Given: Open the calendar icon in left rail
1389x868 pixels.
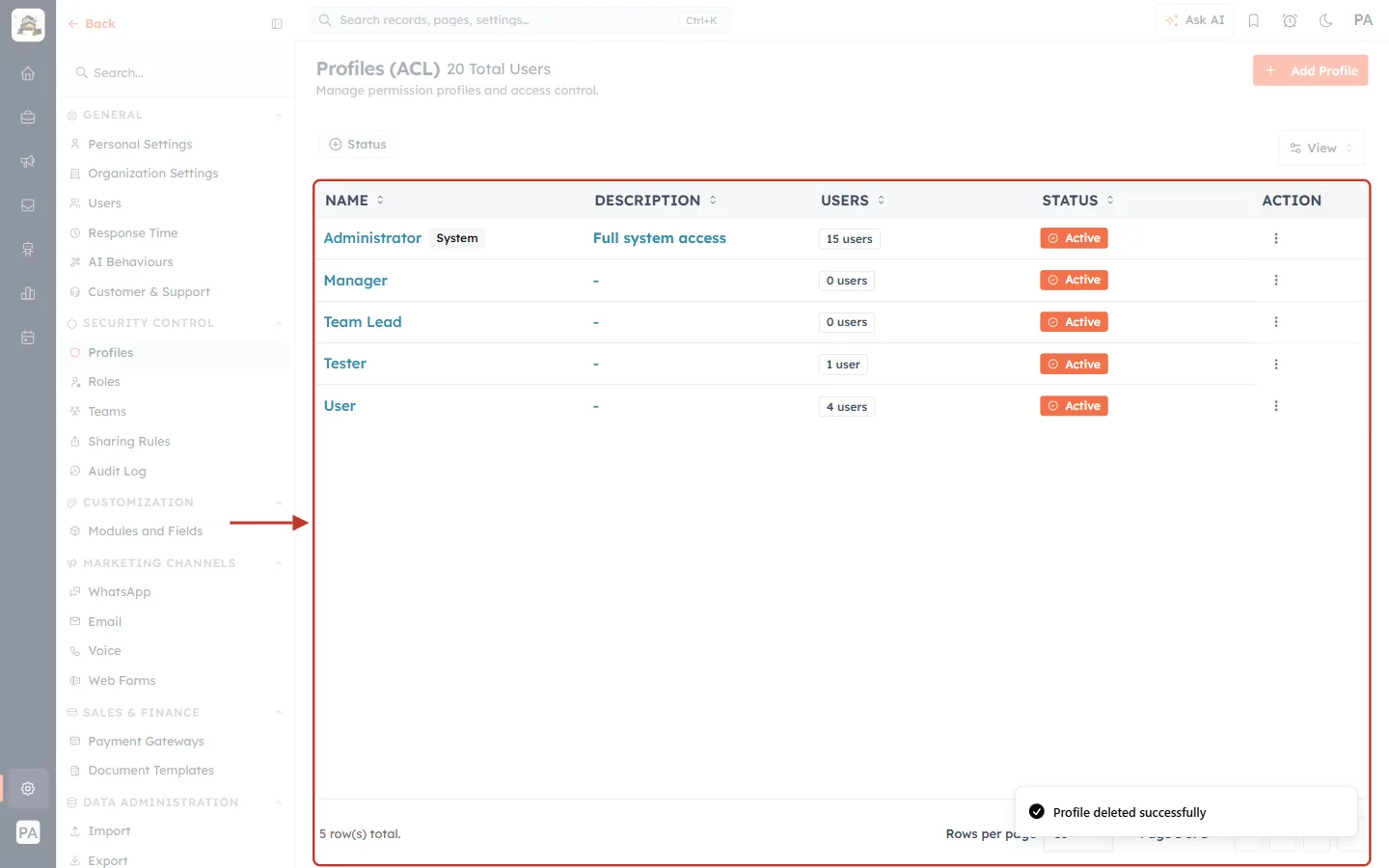Looking at the screenshot, I should pyautogui.click(x=28, y=338).
